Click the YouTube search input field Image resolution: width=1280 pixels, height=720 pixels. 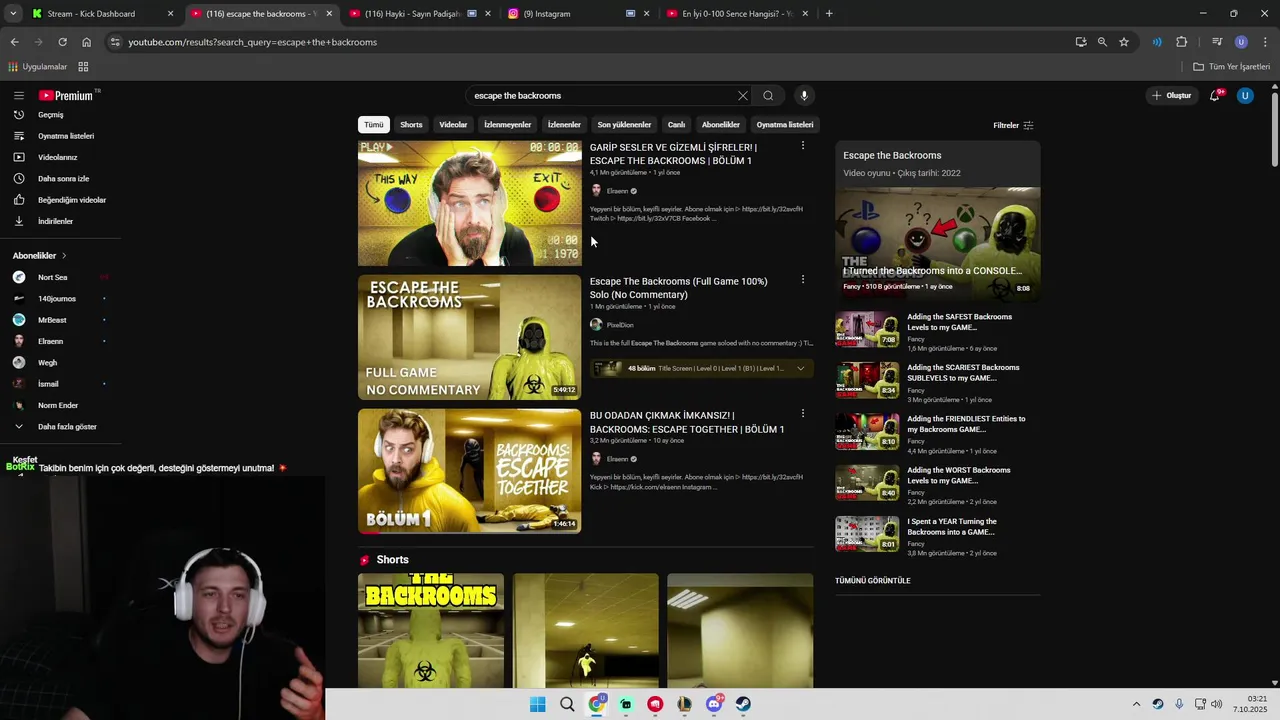pyautogui.click(x=600, y=96)
